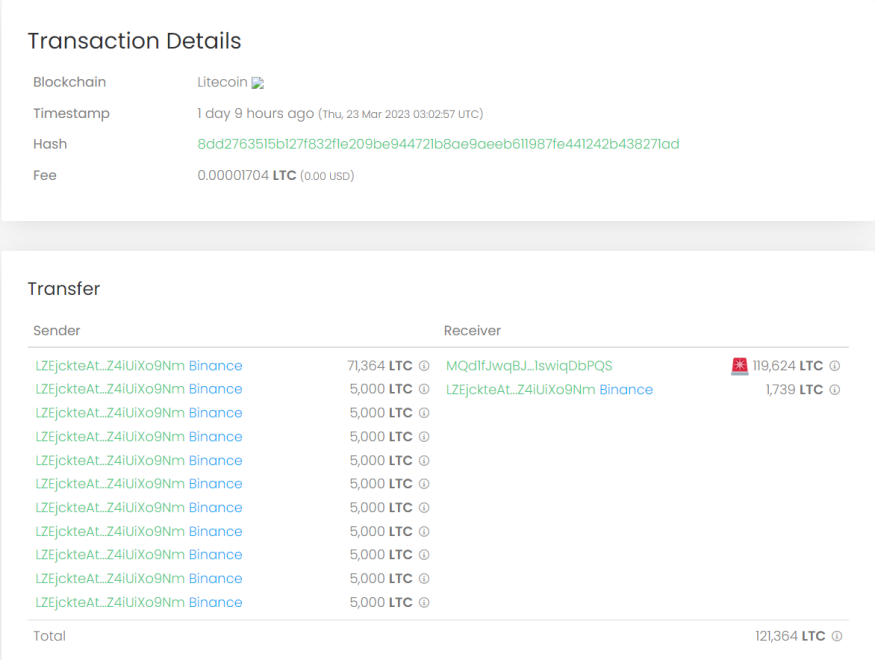Screen dimensions: 875x660
Task: Click the Litecoin blockchain icon
Action: pos(256,82)
